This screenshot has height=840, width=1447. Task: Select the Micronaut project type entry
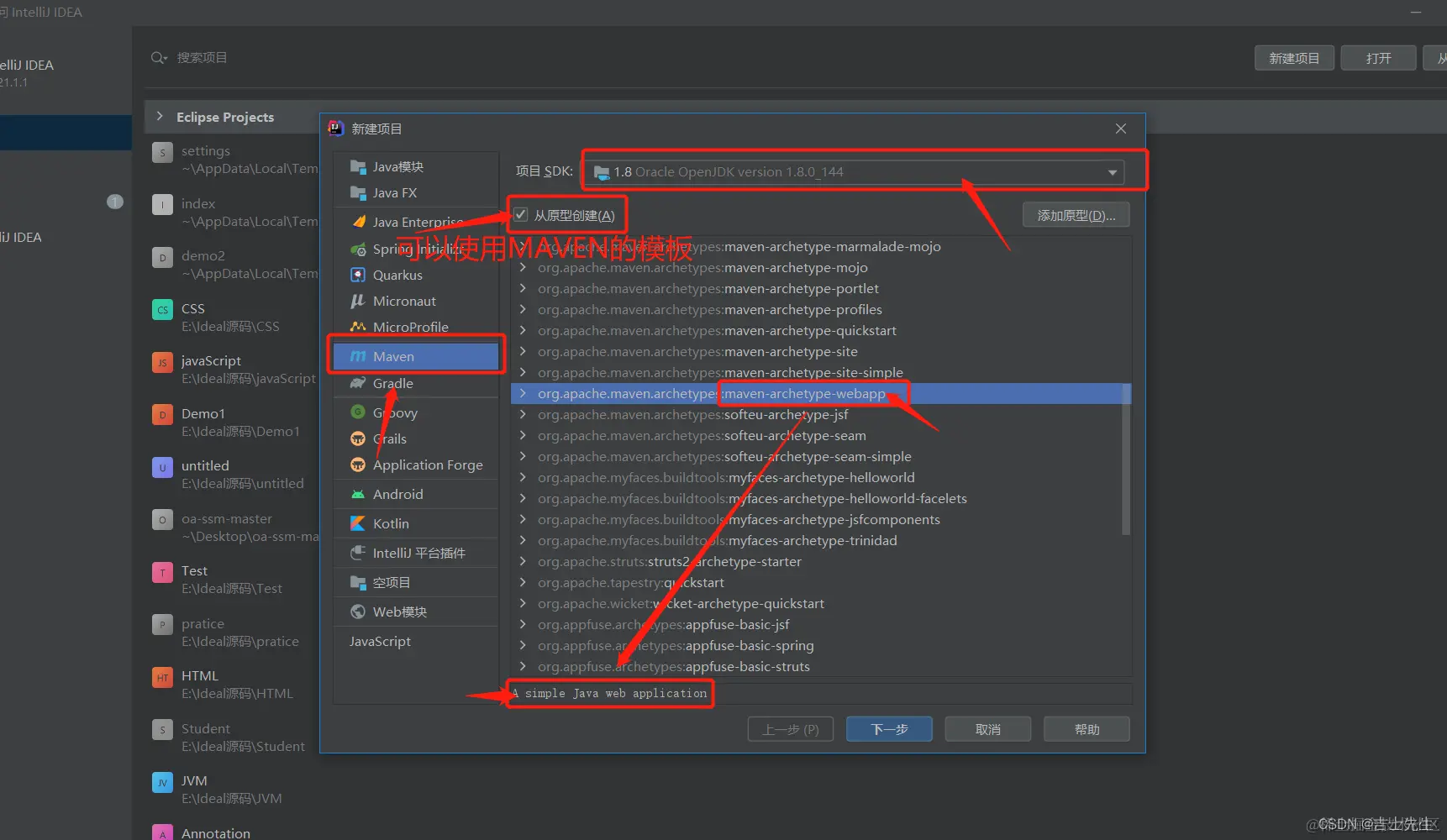point(416,301)
